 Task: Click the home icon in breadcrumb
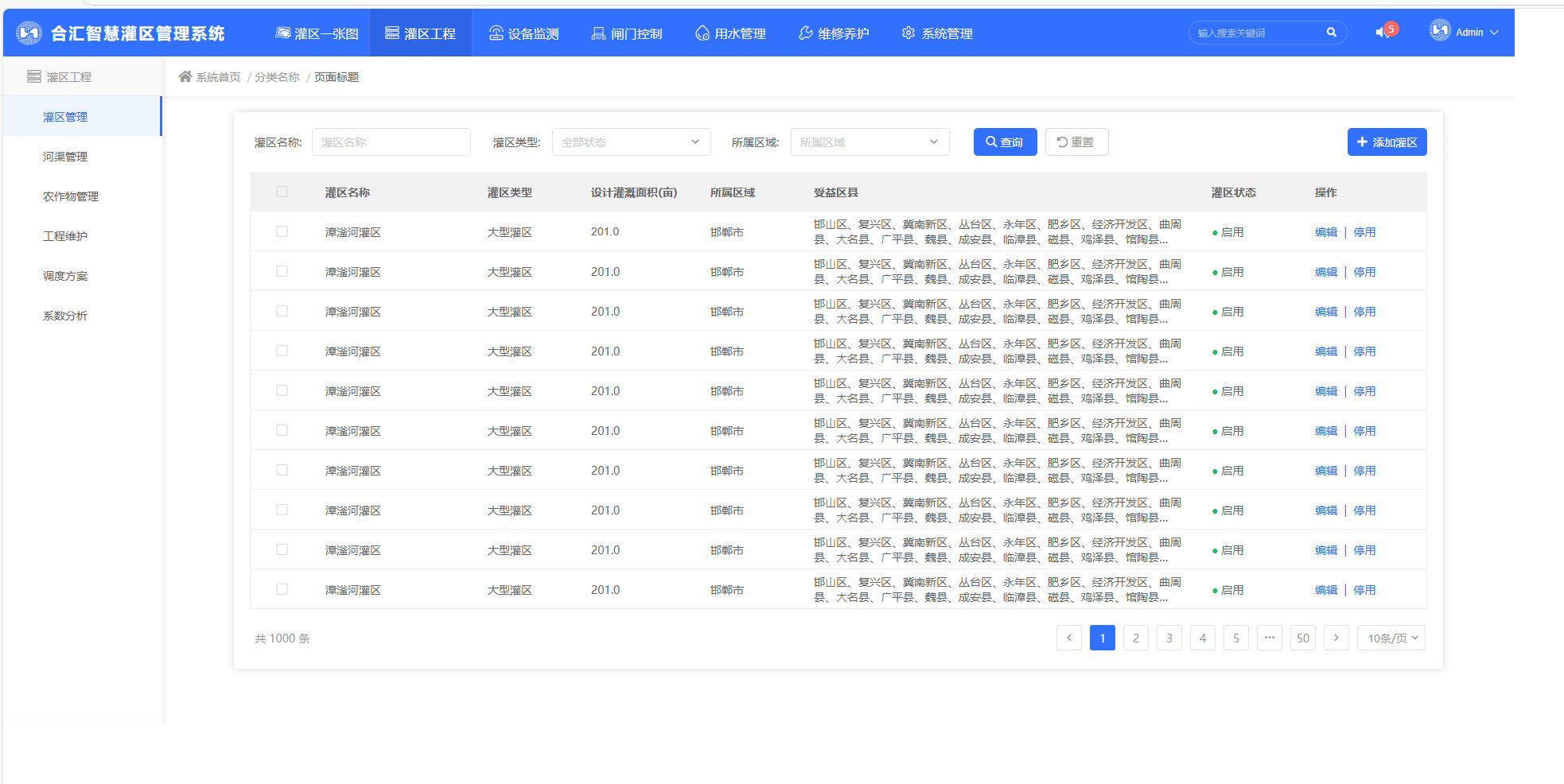(185, 76)
